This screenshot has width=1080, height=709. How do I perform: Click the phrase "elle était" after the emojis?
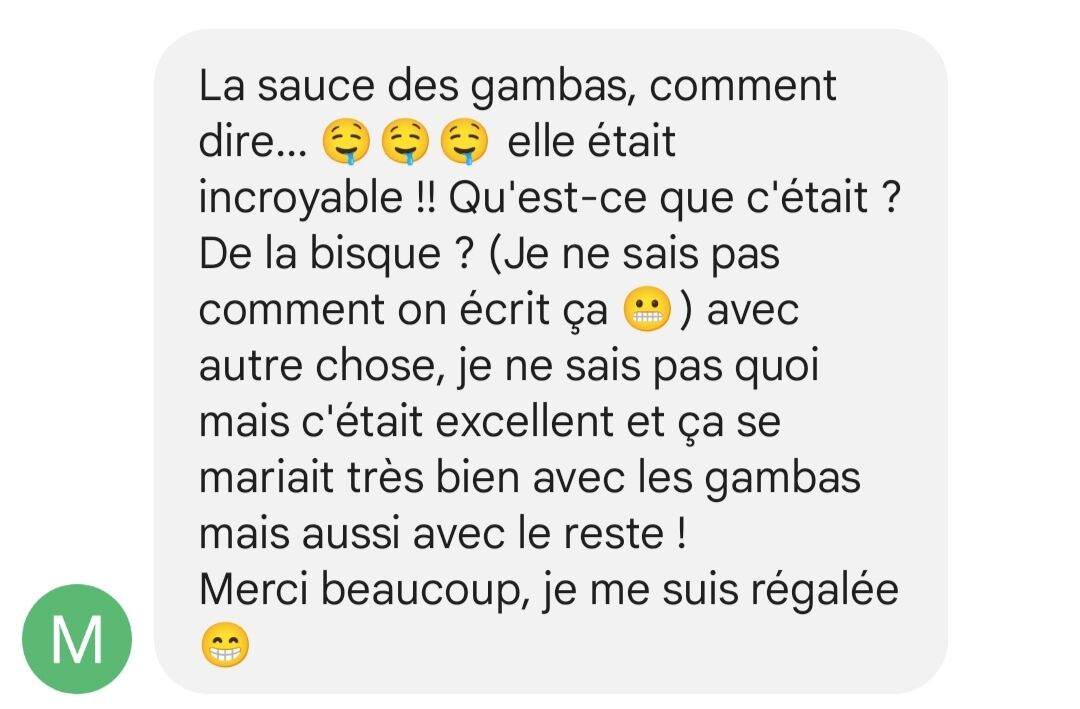[x=591, y=142]
